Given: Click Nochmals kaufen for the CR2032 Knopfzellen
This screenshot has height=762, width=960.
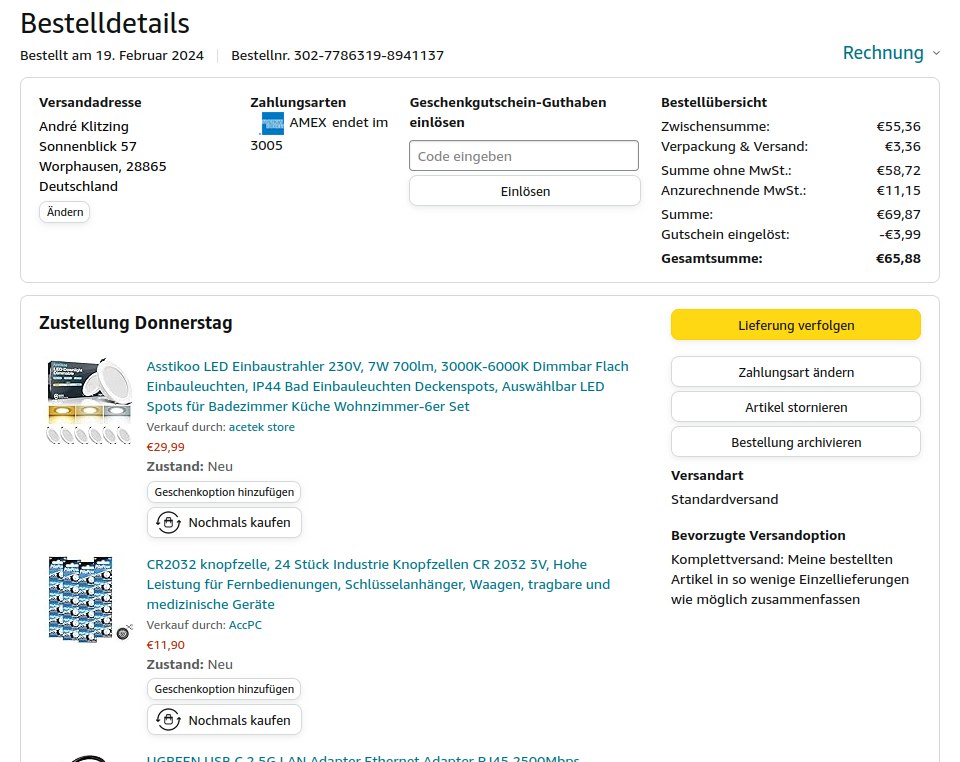Looking at the screenshot, I should (x=225, y=720).
